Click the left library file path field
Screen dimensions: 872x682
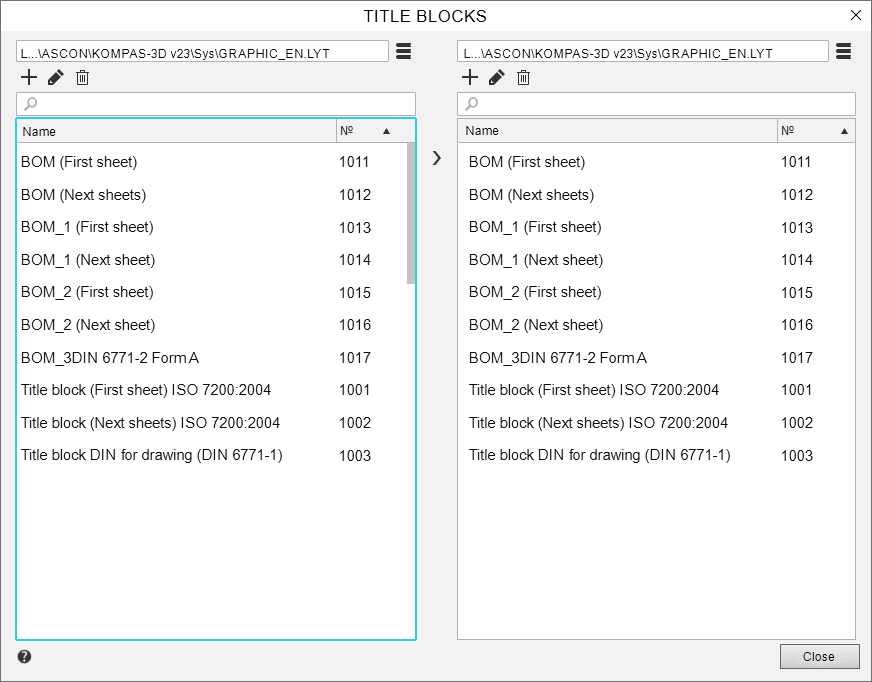202,52
